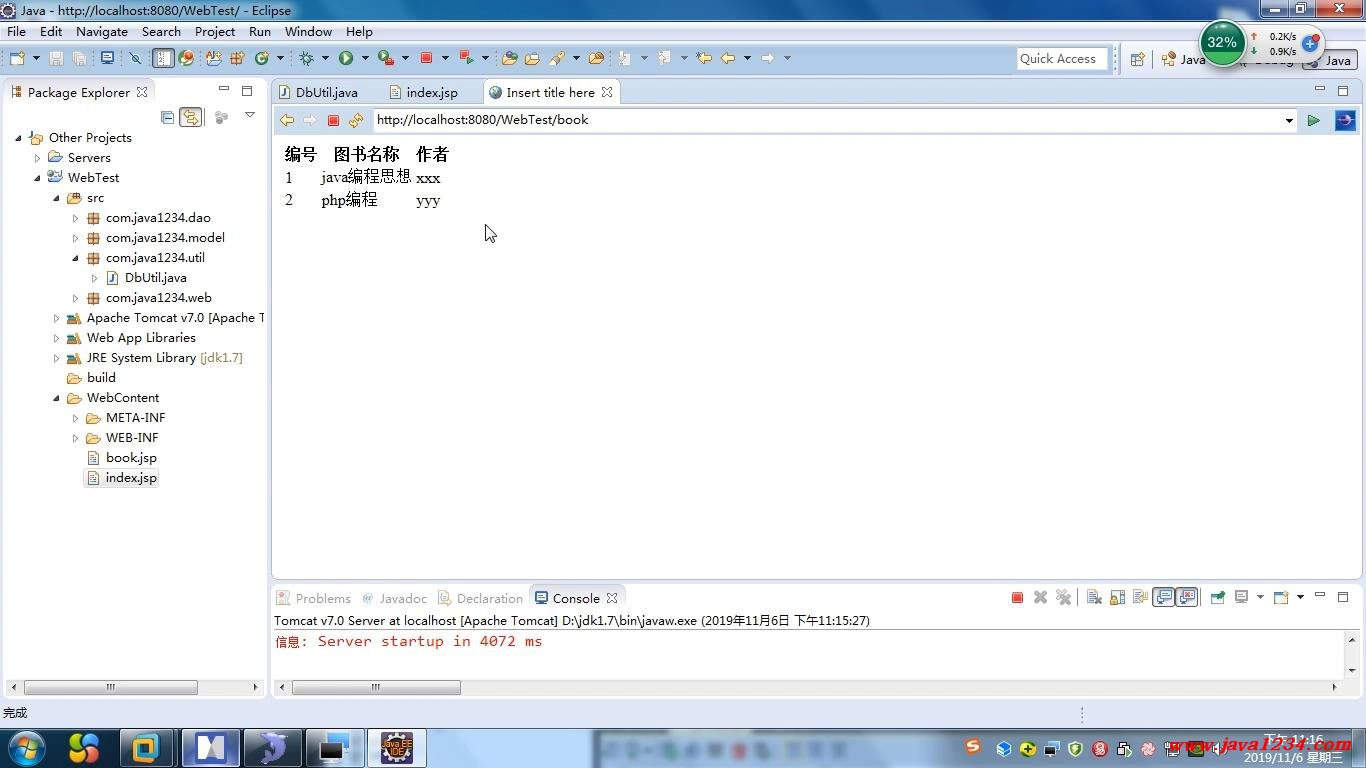The height and width of the screenshot is (768, 1366).
Task: Click browser back arrow beside URL
Action: pyautogui.click(x=287, y=120)
